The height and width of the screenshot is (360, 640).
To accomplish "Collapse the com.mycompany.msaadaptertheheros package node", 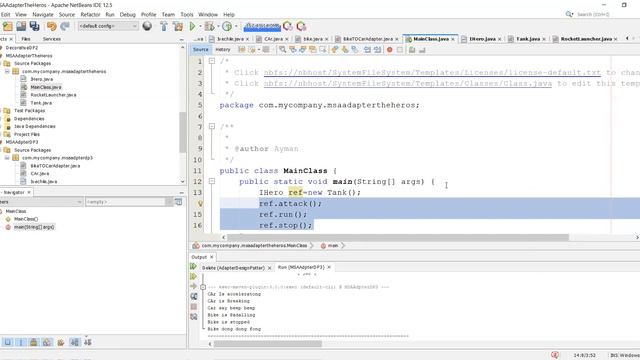I will [x=7, y=71].
